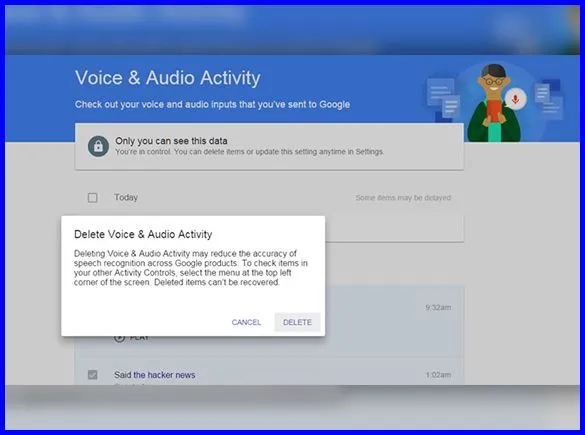Screen dimensions: 585x435
Task: Confirm deletion with the DELETE button
Action: point(297,322)
